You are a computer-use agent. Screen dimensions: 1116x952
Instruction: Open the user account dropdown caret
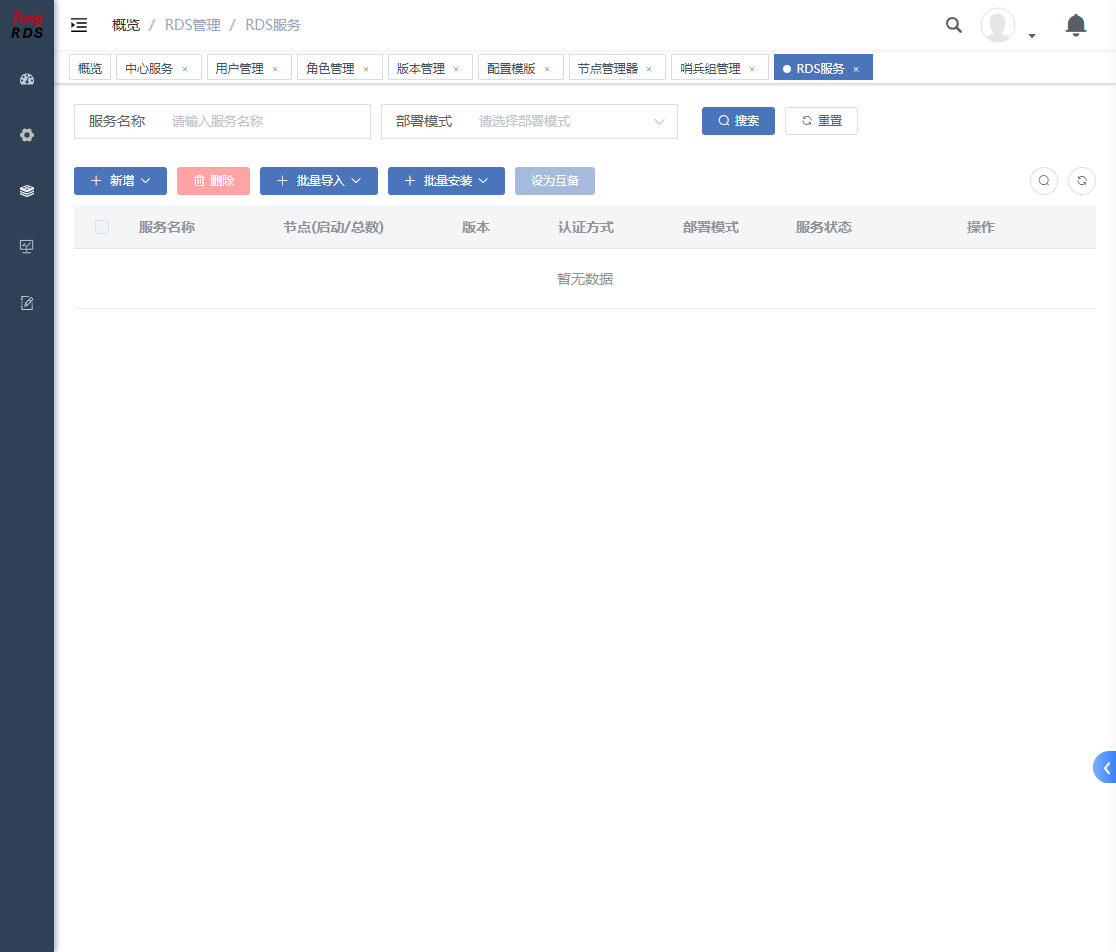point(1032,36)
